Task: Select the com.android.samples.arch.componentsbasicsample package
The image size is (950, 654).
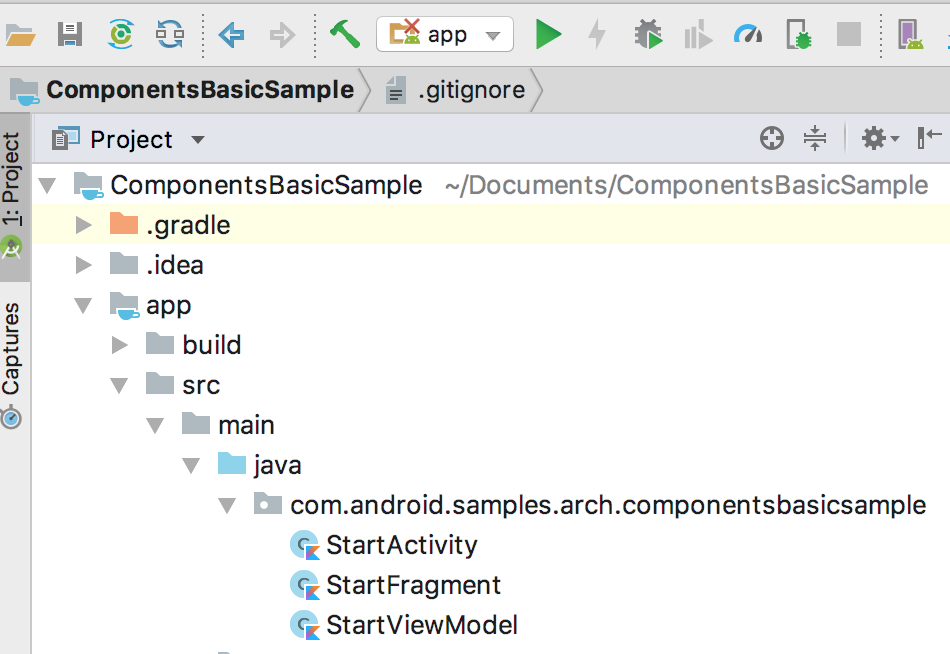Action: [491, 505]
